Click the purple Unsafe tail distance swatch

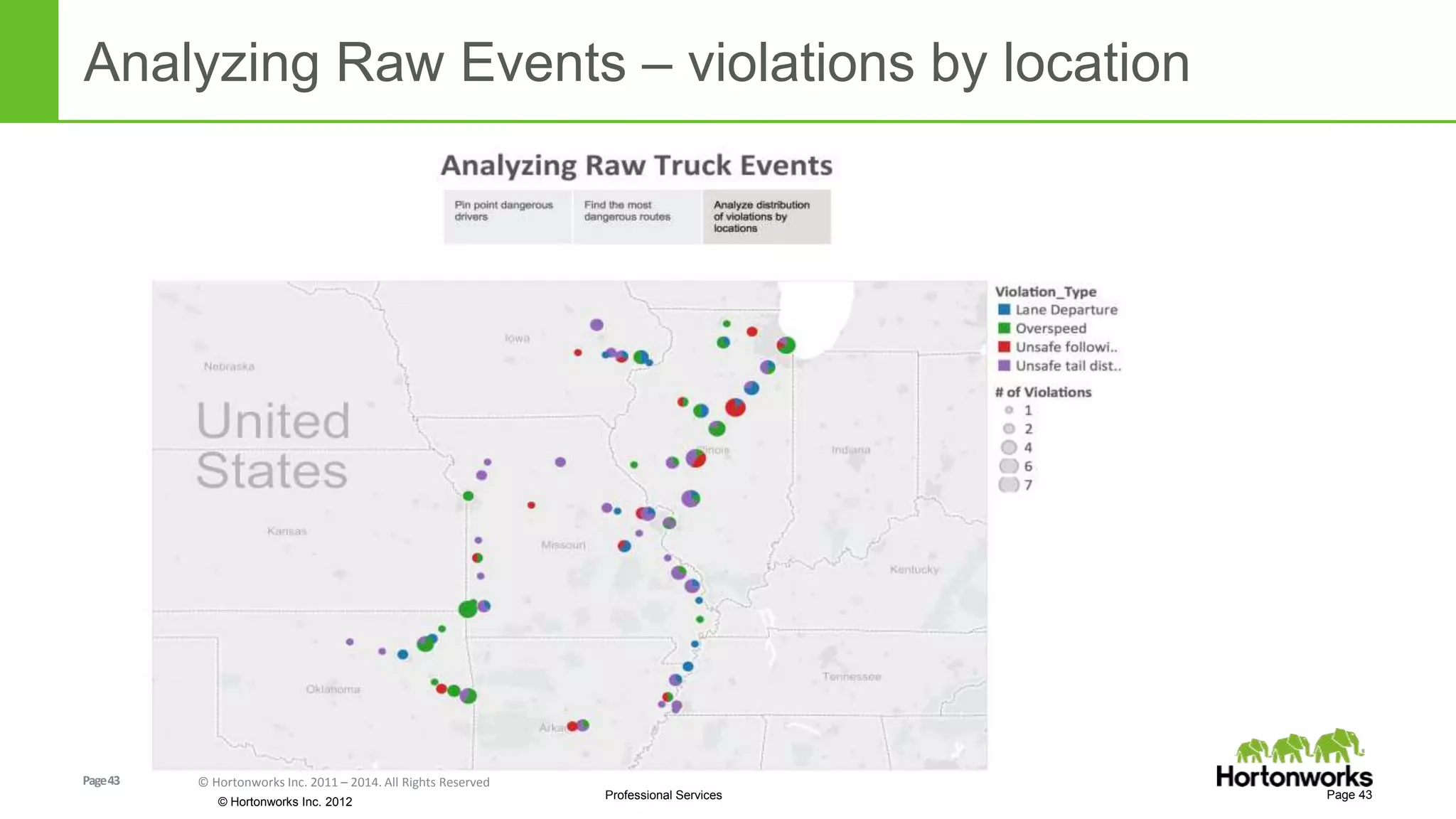coord(1004,365)
